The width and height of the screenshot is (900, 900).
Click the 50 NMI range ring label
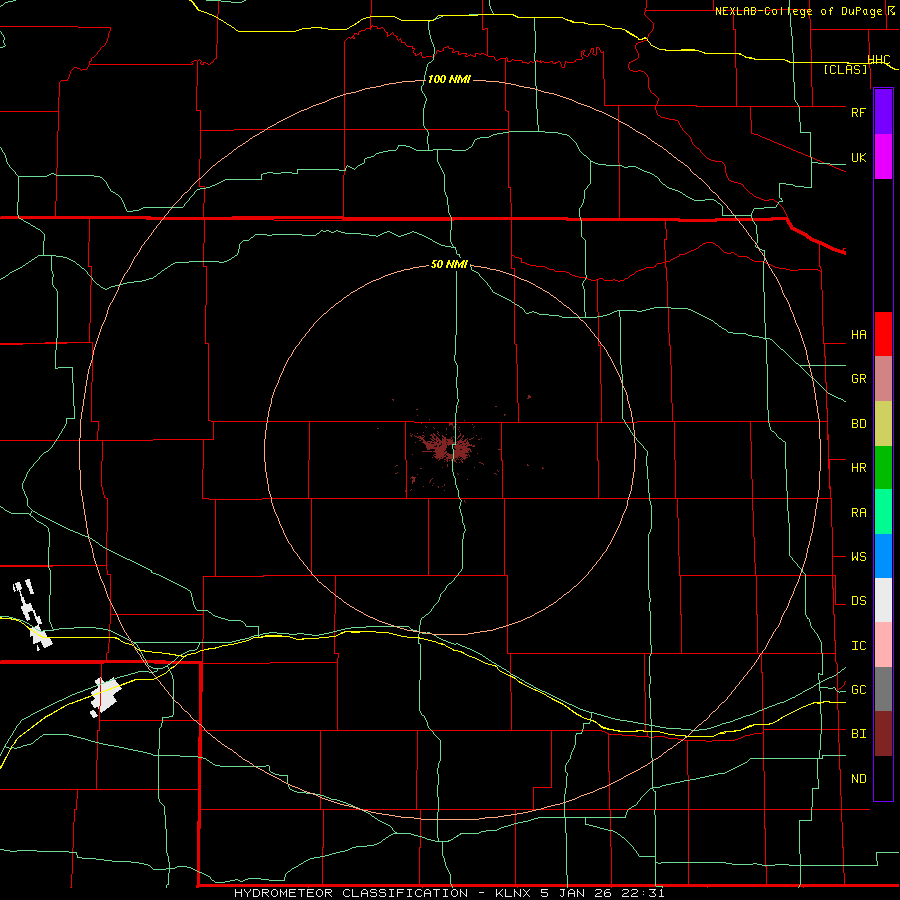449,265
